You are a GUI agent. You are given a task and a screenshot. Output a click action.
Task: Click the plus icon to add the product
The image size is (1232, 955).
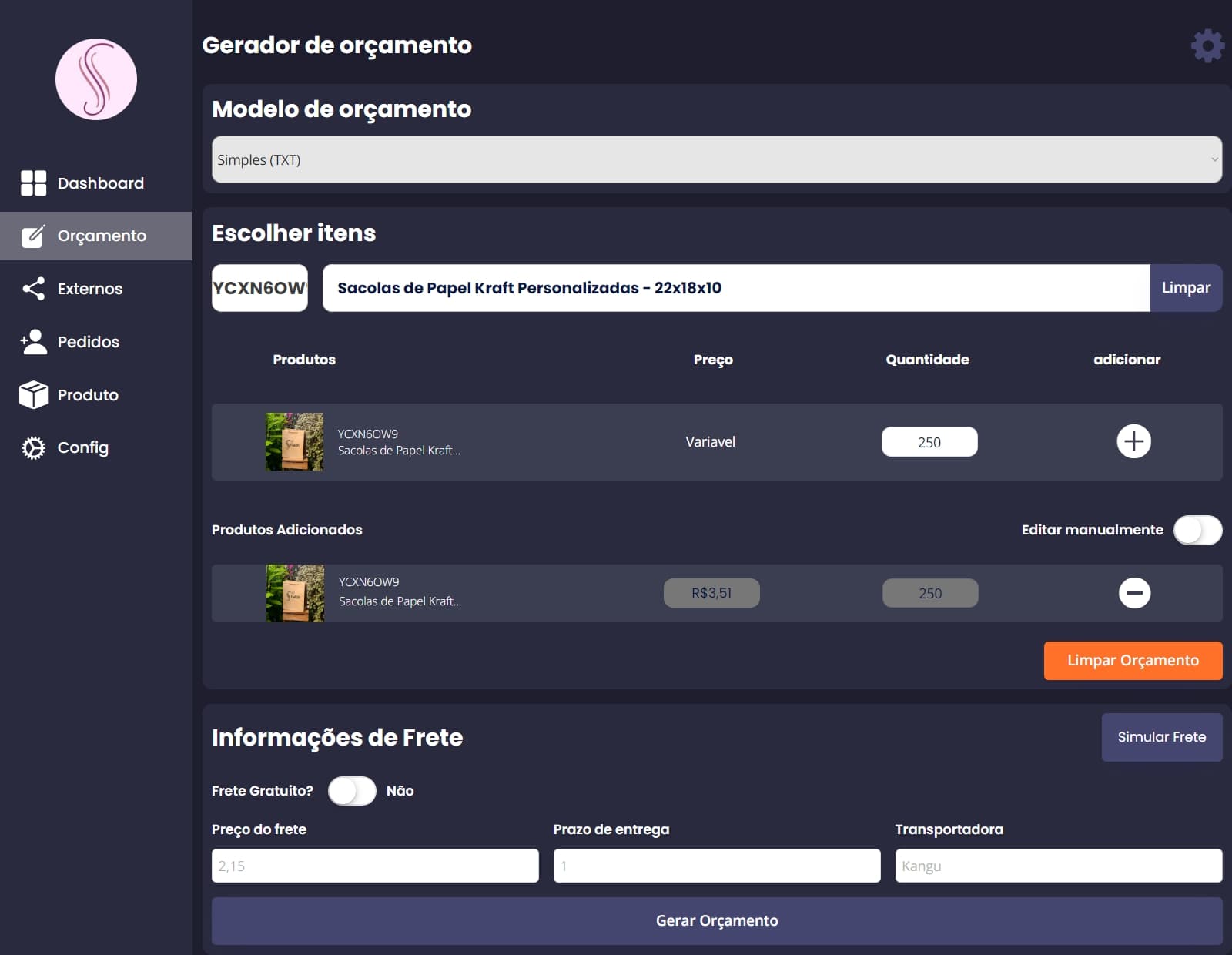coord(1133,441)
